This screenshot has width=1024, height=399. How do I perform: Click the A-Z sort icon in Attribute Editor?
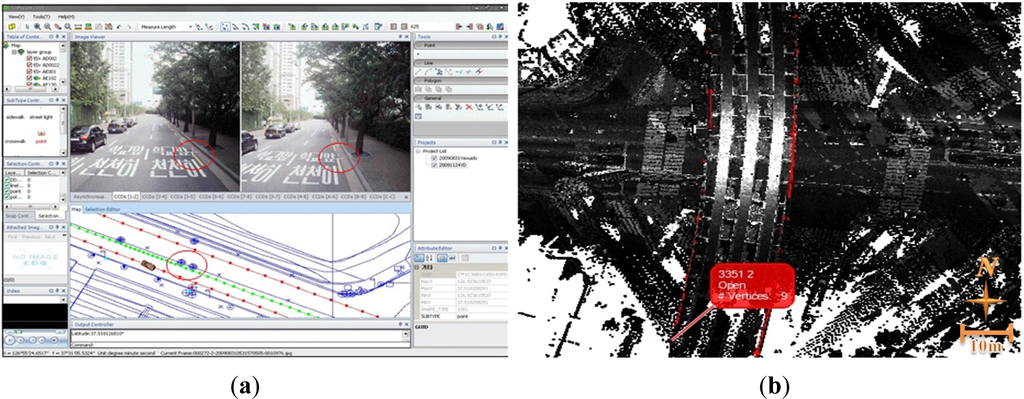[x=430, y=259]
